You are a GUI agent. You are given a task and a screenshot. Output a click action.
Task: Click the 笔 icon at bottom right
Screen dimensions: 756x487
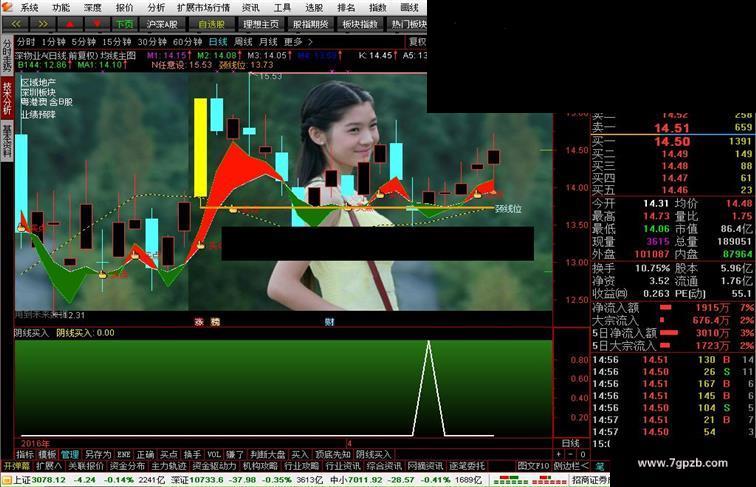tap(600, 466)
